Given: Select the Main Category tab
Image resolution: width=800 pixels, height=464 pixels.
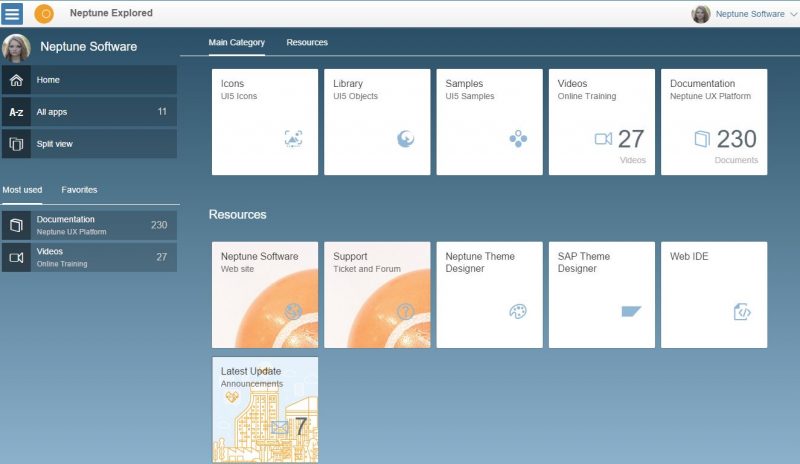Looking at the screenshot, I should coord(237,42).
